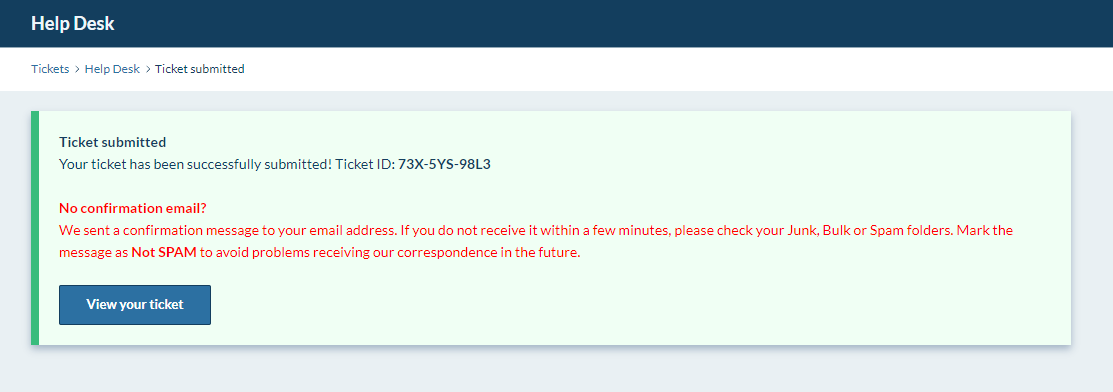Viewport: 1113px width, 392px height.
Task: Select the Ticket submitted breadcrumb item
Action: tap(199, 69)
